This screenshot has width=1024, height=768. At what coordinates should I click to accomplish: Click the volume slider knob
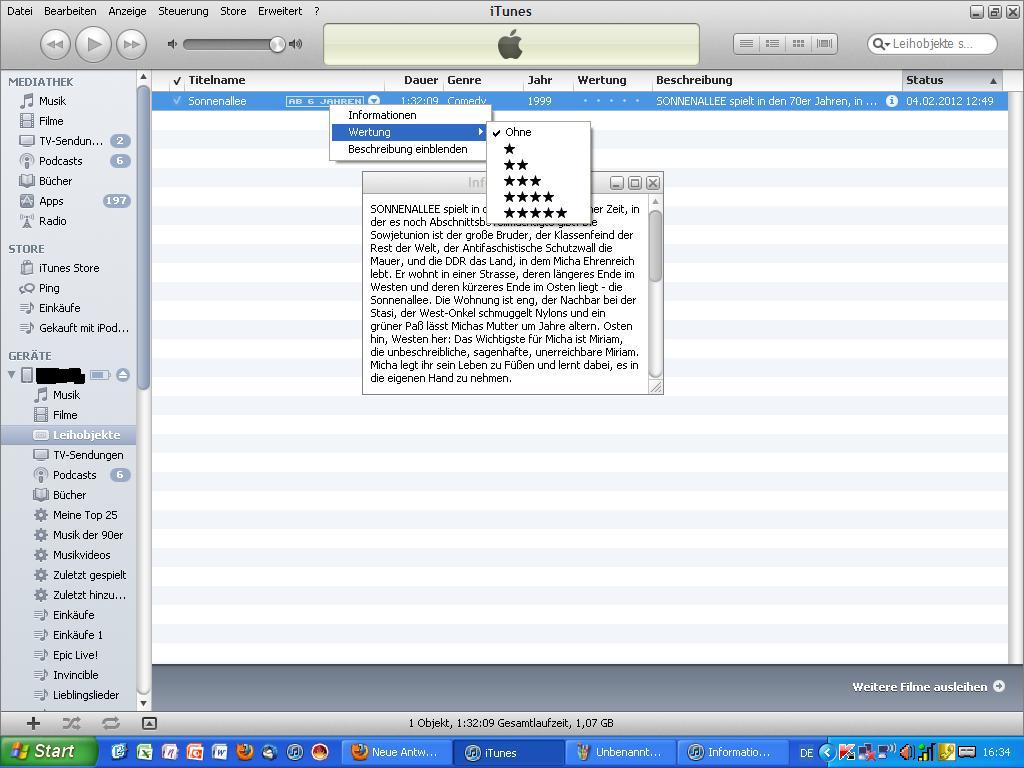tap(278, 44)
